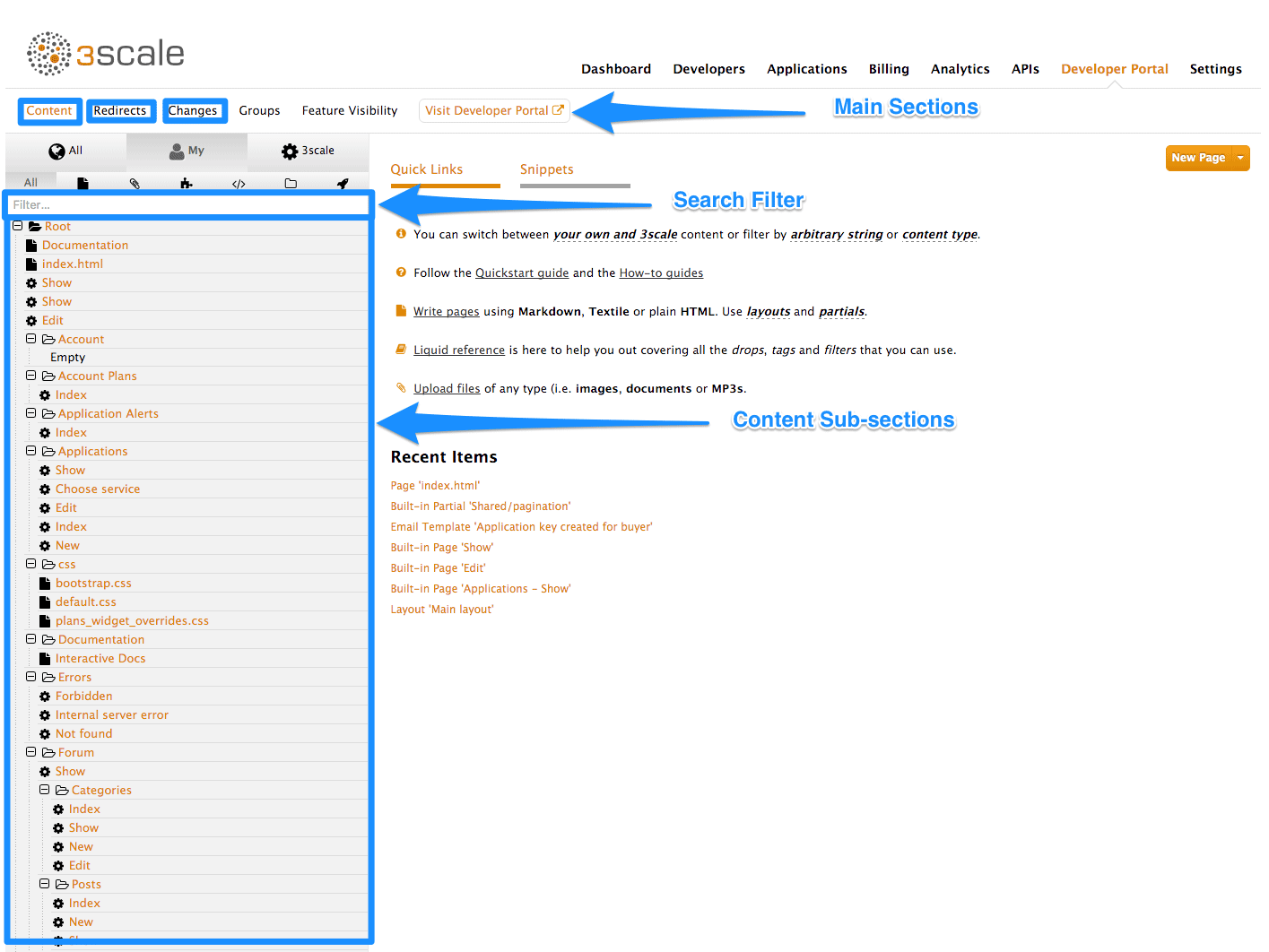This screenshot has height=952, width=1269.
Task: Open default.css in the tree
Action: click(x=86, y=601)
